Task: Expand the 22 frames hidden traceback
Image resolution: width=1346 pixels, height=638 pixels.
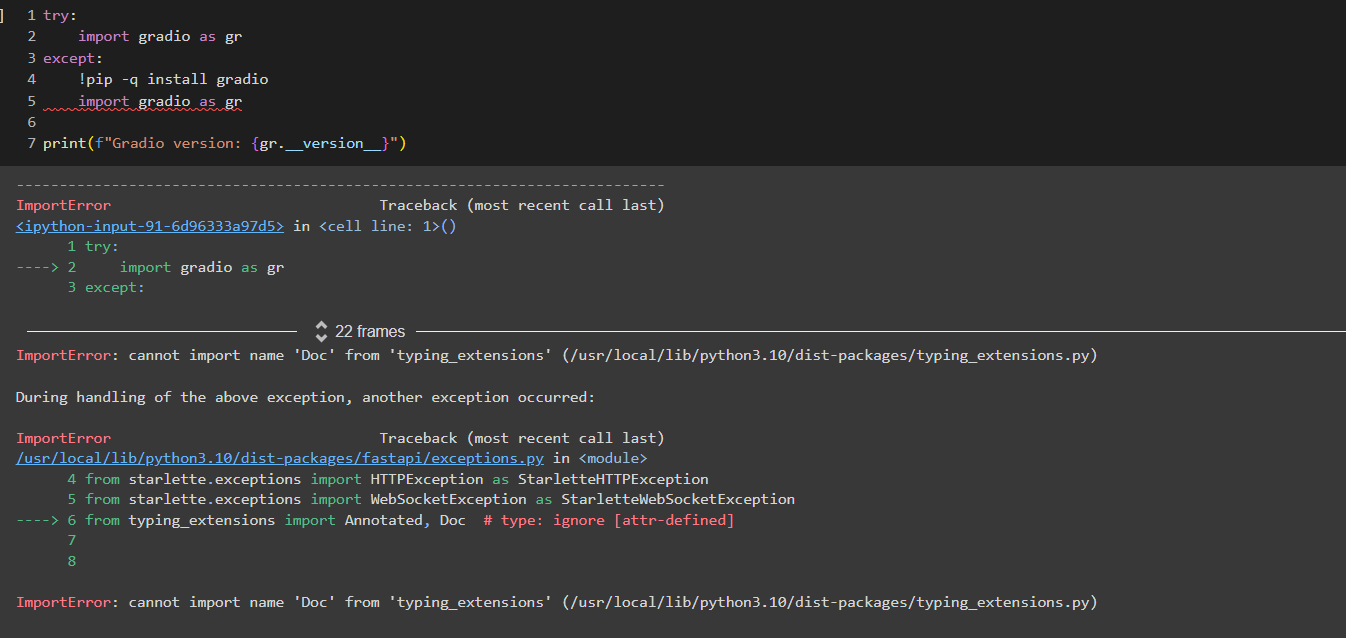Action: point(321,331)
